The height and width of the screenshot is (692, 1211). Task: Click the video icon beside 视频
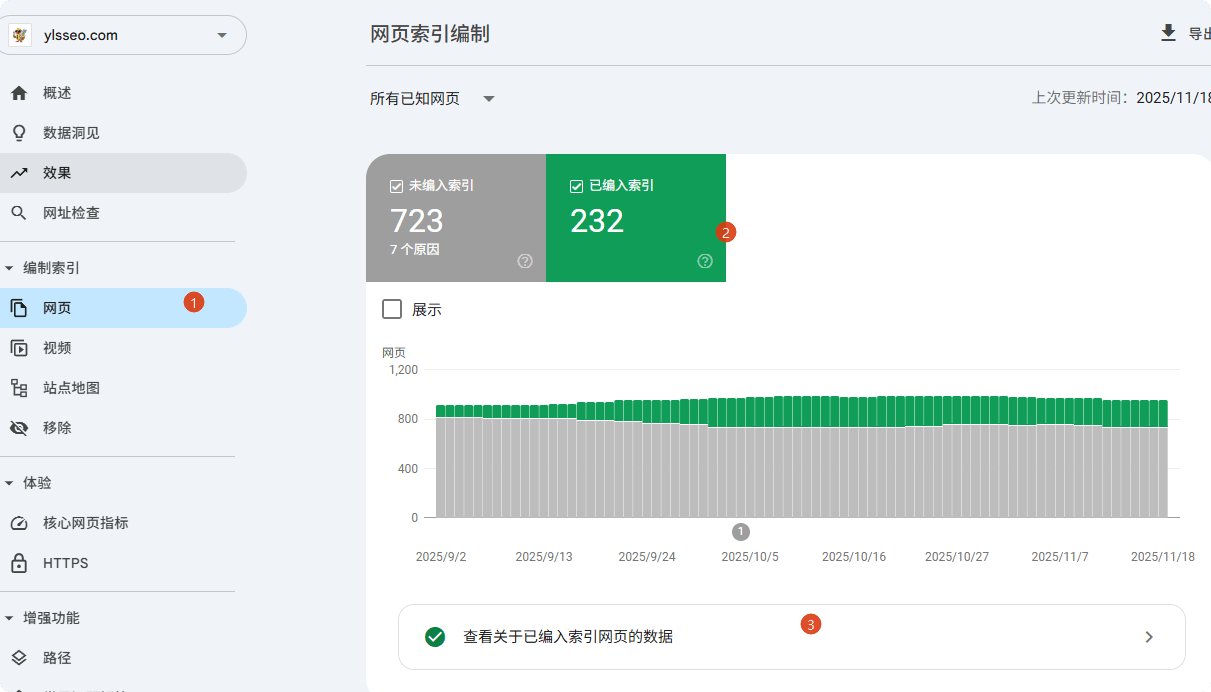click(x=19, y=348)
